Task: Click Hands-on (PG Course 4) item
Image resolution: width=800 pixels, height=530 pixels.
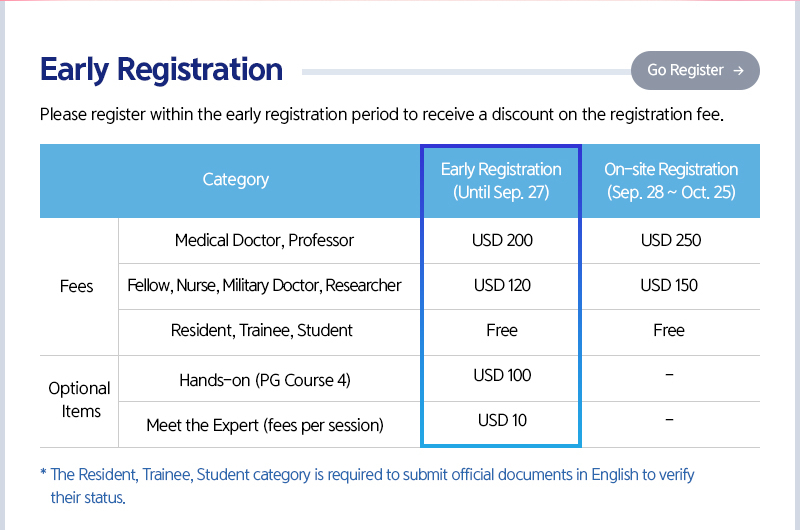Action: click(x=265, y=380)
